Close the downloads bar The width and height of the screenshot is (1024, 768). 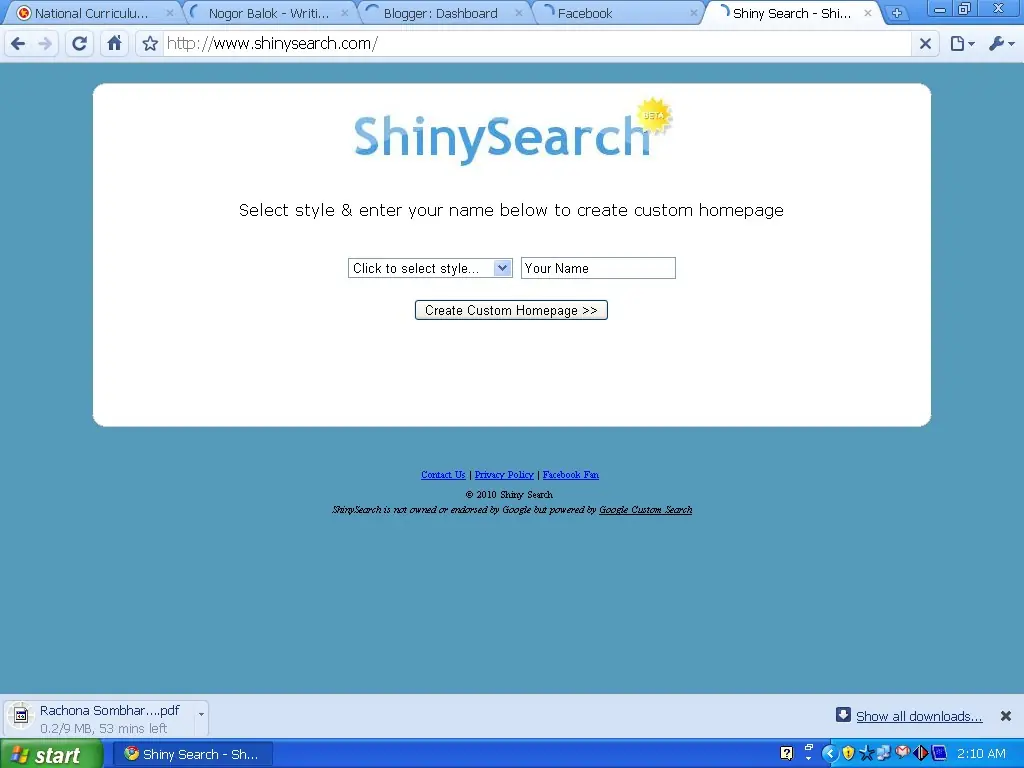tap(1006, 716)
